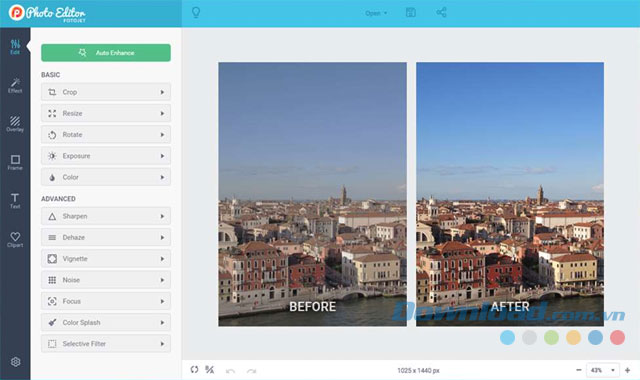The height and width of the screenshot is (380, 640).
Task: Open the Open file menu
Action: click(376, 13)
